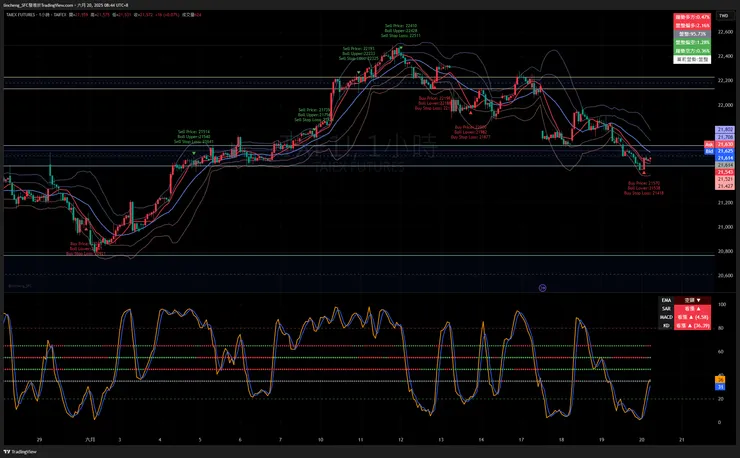Click the 21,543 red price label
740x458 pixels.
[725, 172]
